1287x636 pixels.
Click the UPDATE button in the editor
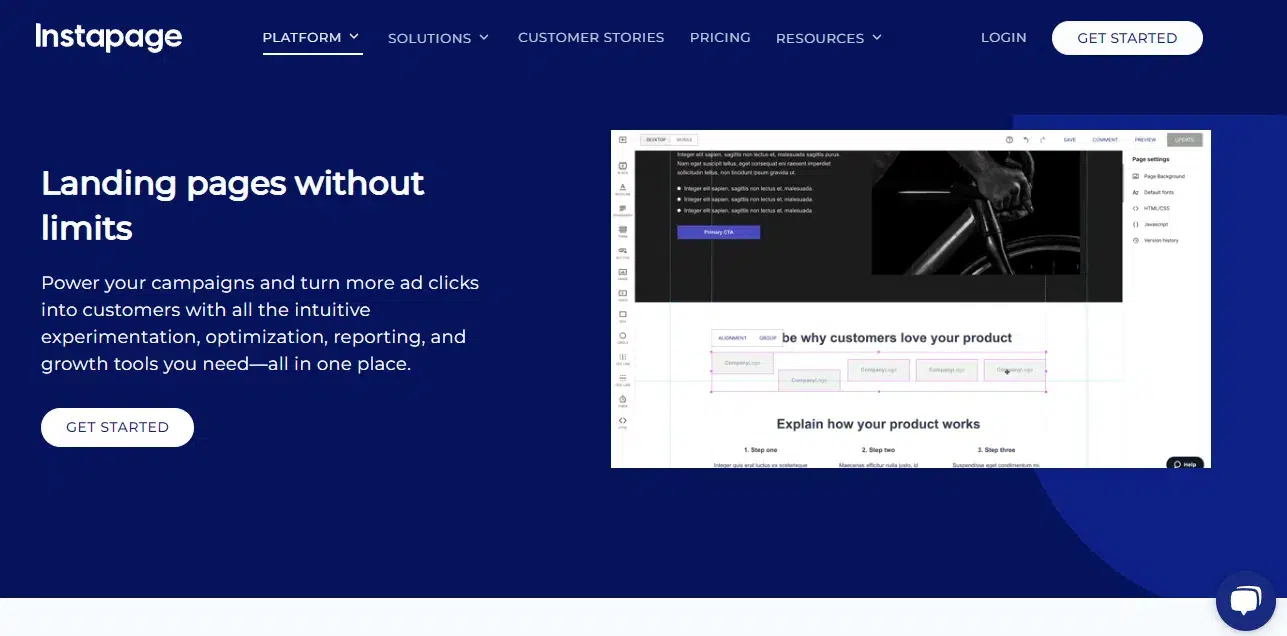point(1185,140)
